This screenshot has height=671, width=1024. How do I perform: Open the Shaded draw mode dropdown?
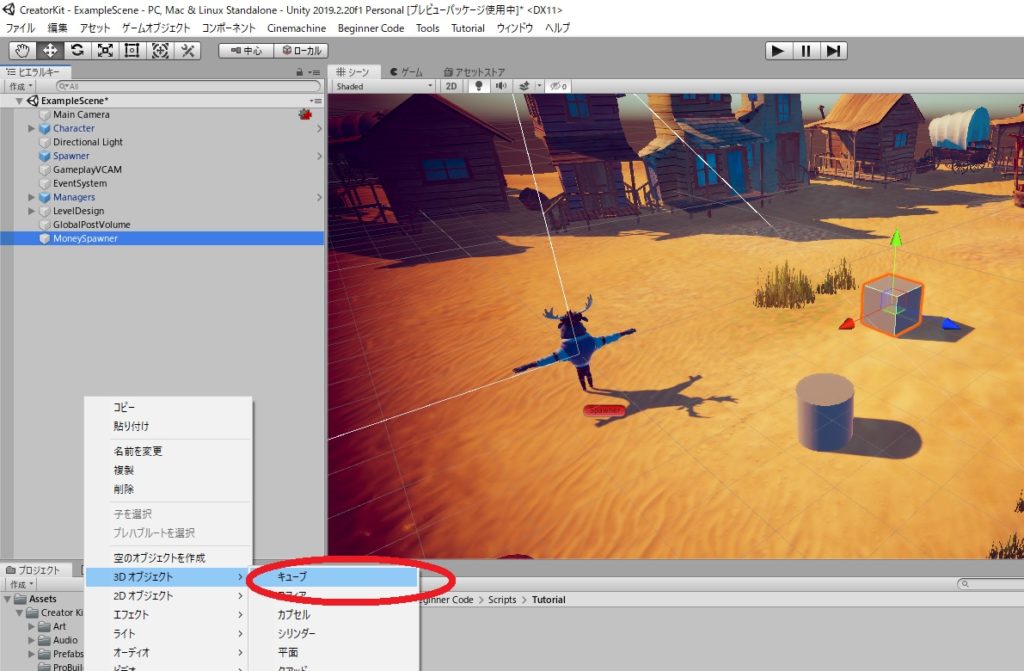point(383,86)
